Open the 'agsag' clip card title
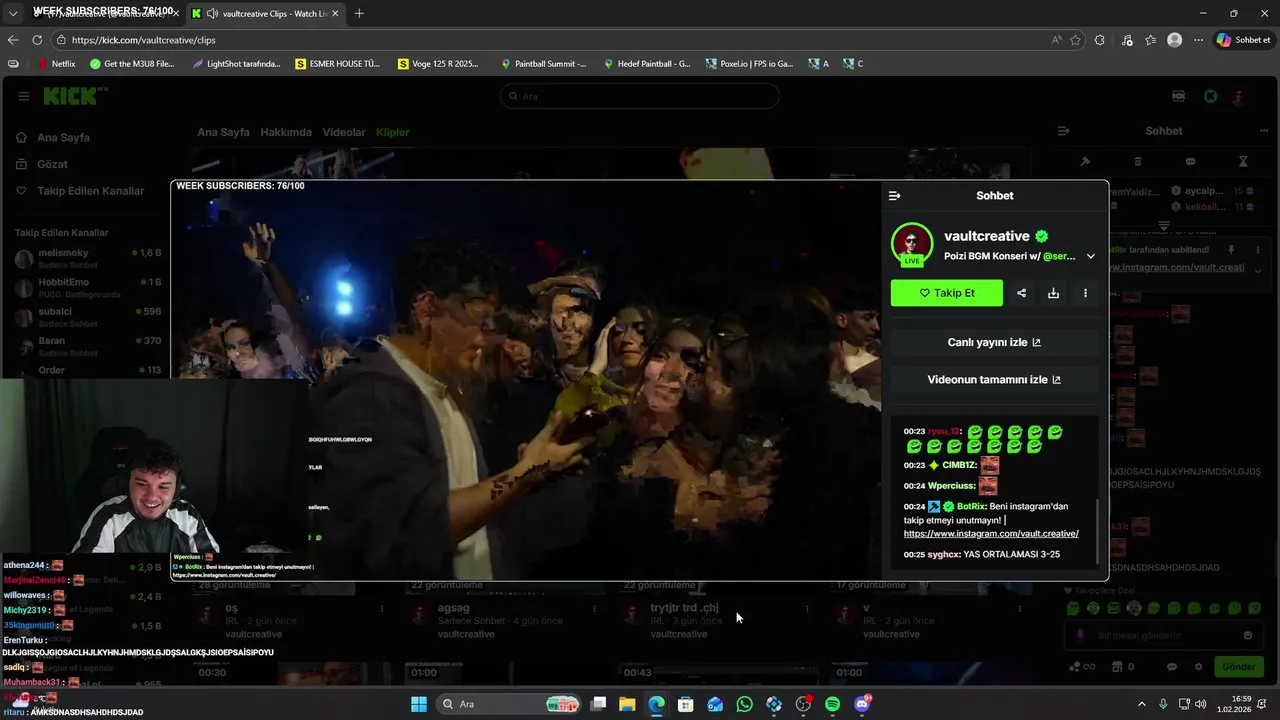 pos(453,608)
